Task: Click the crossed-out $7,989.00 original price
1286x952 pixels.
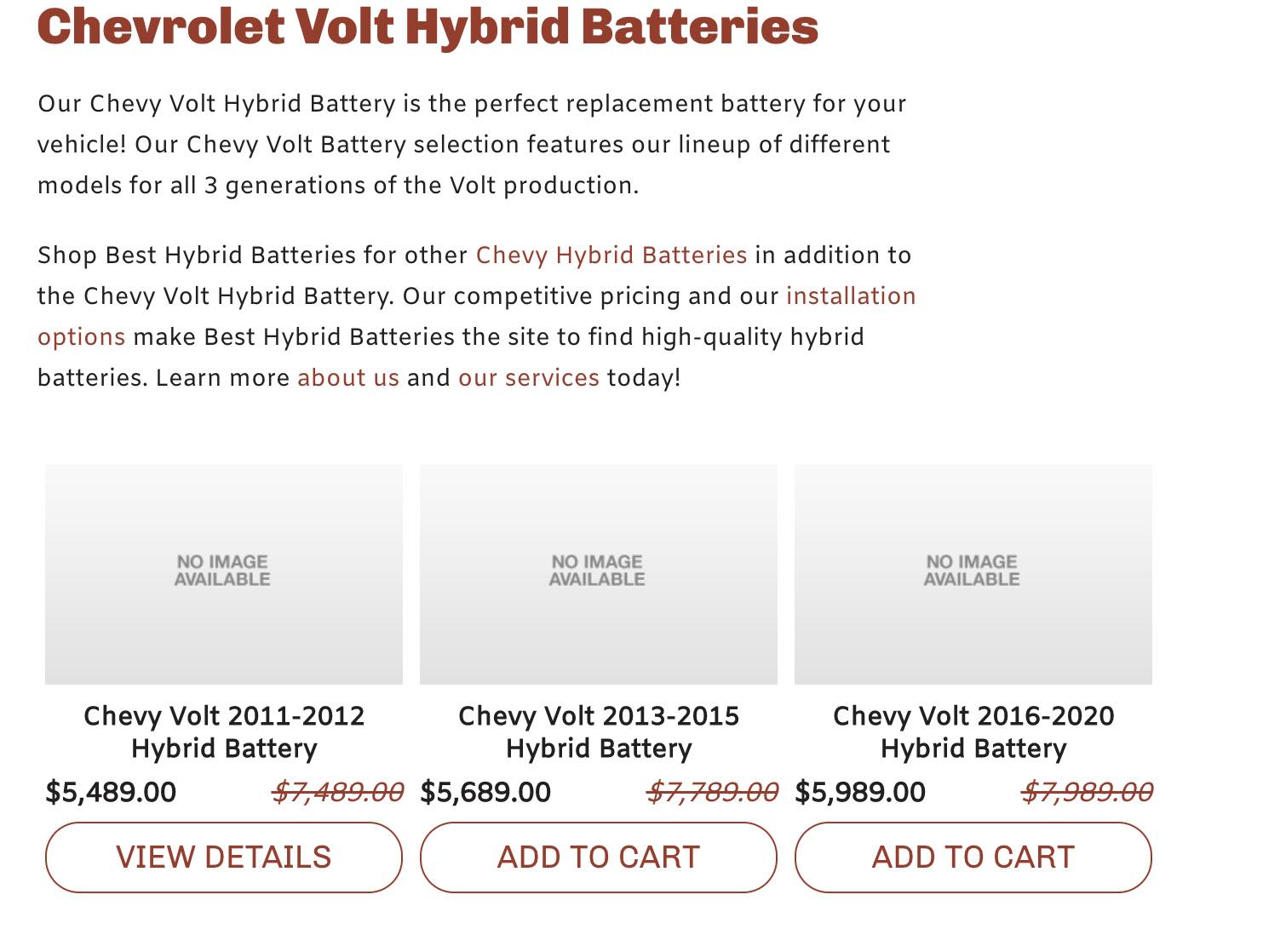Action: click(1087, 793)
